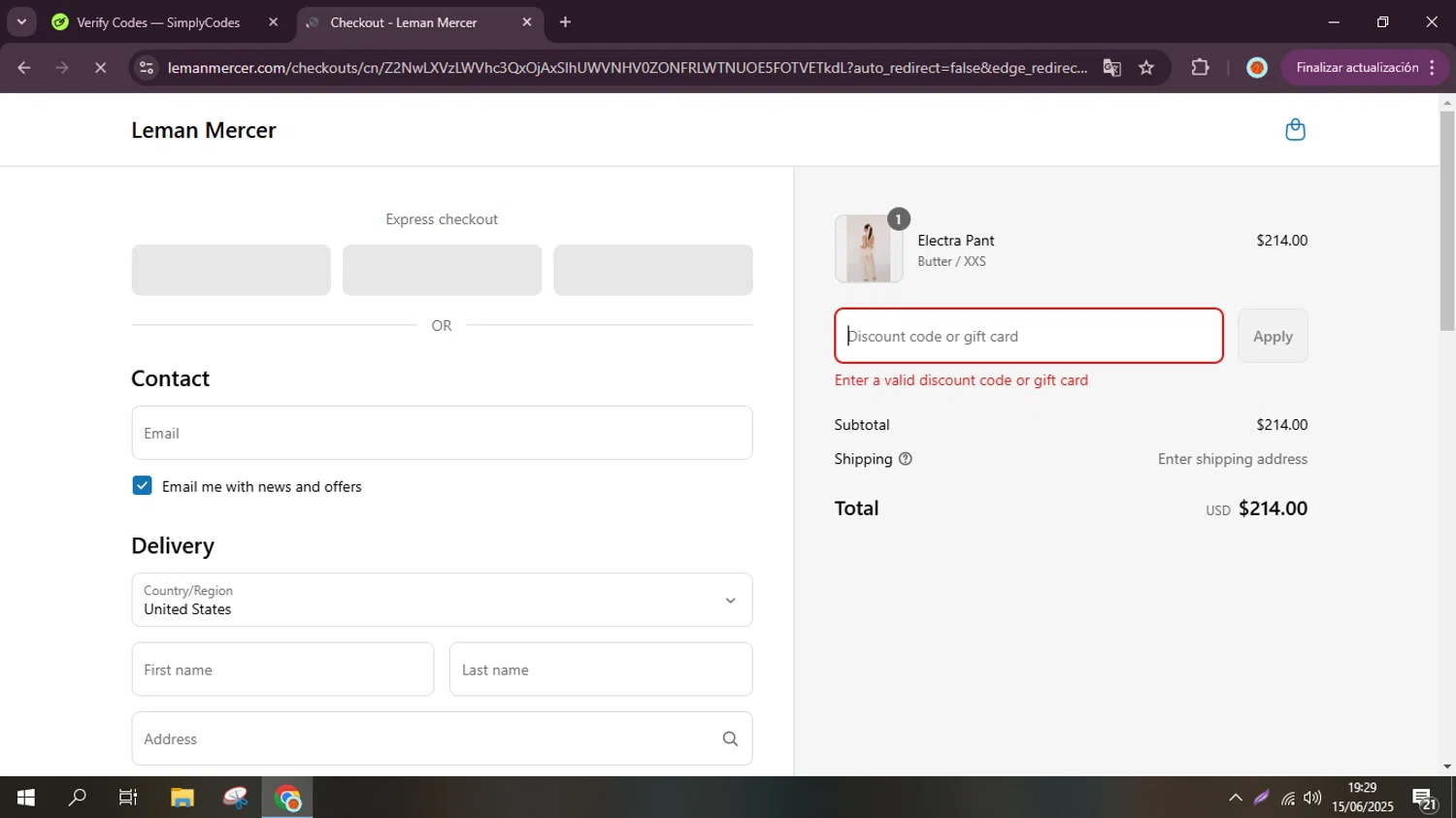Viewport: 1456px width, 818px height.
Task: Focus the First name field
Action: 282,670
